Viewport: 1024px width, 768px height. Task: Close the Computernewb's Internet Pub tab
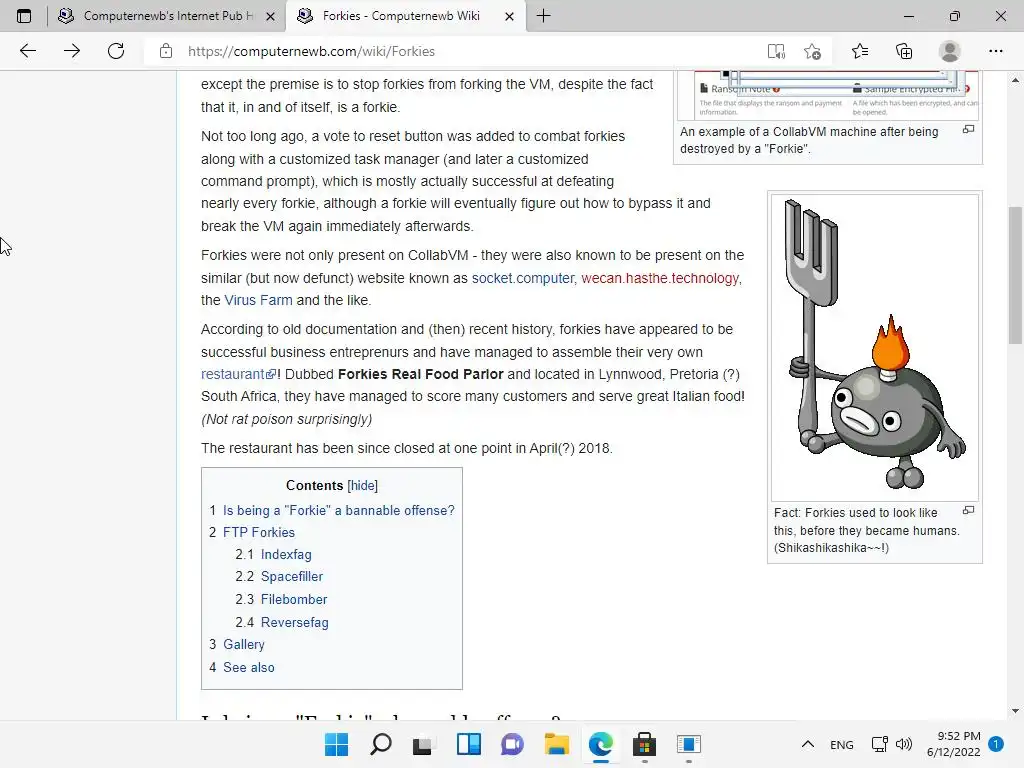pos(270,16)
